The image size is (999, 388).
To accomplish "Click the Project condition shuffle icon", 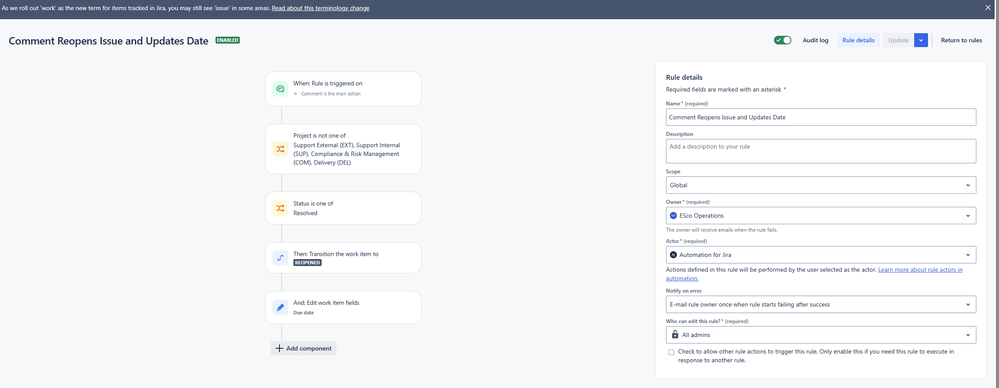I will point(280,149).
